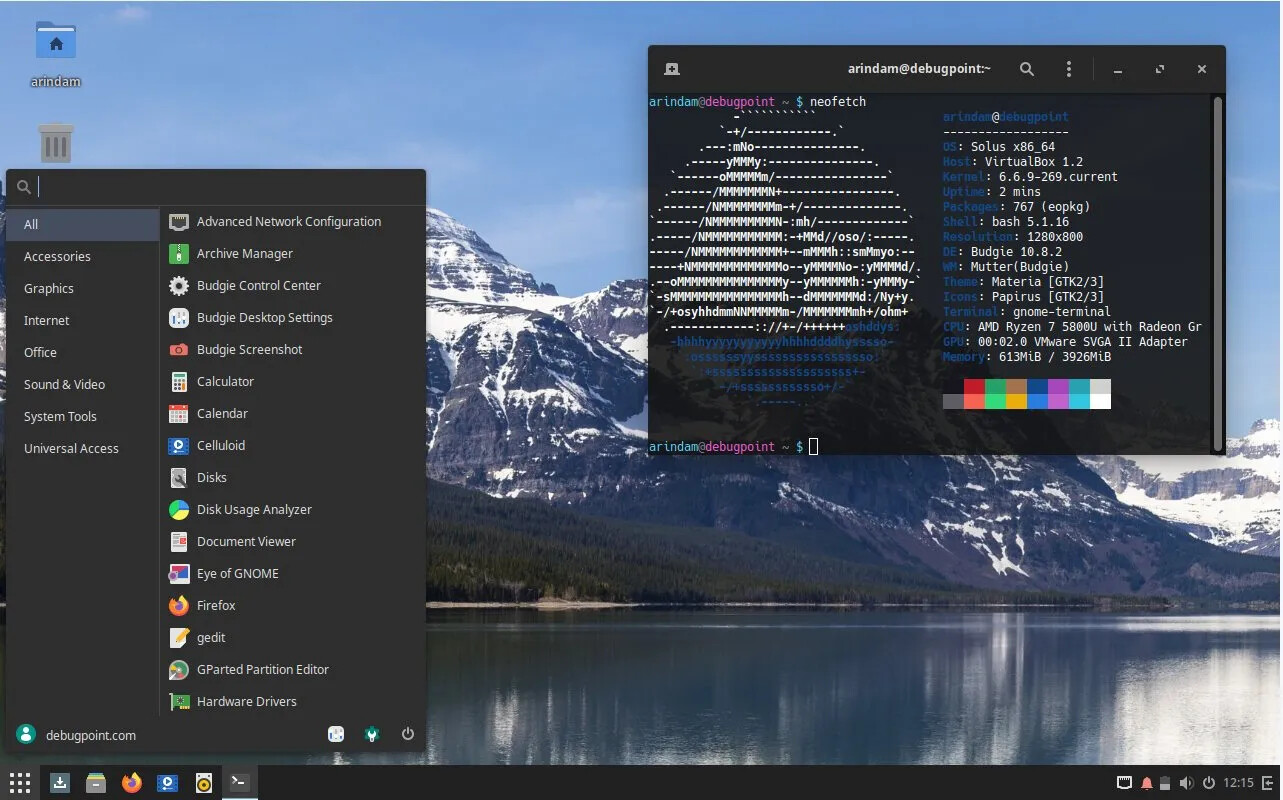Select the Office category
Image resolution: width=1283 pixels, height=800 pixels.
click(83, 353)
